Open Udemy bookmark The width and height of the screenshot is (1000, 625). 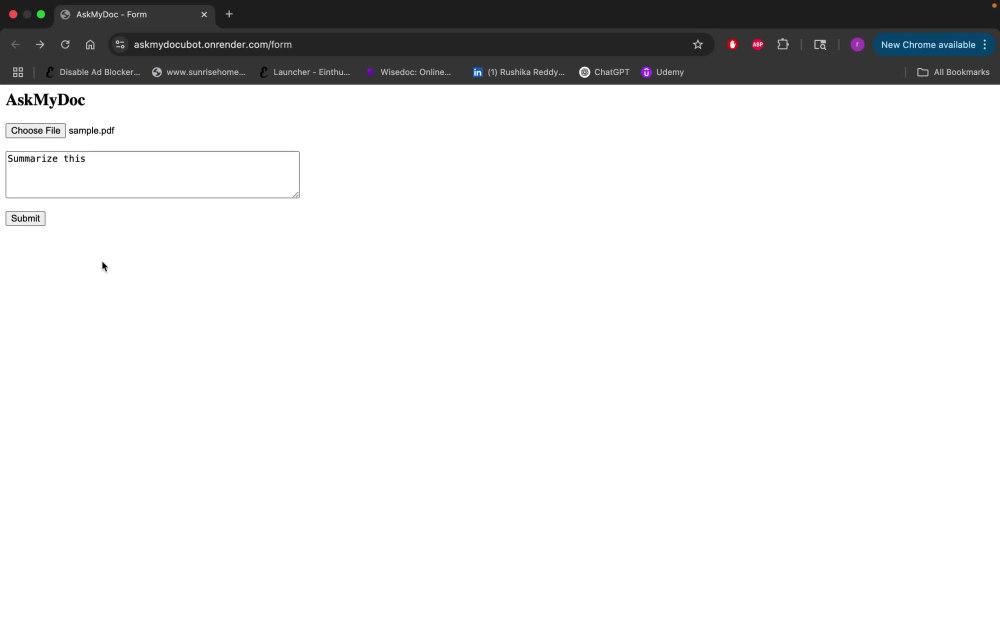[x=663, y=72]
